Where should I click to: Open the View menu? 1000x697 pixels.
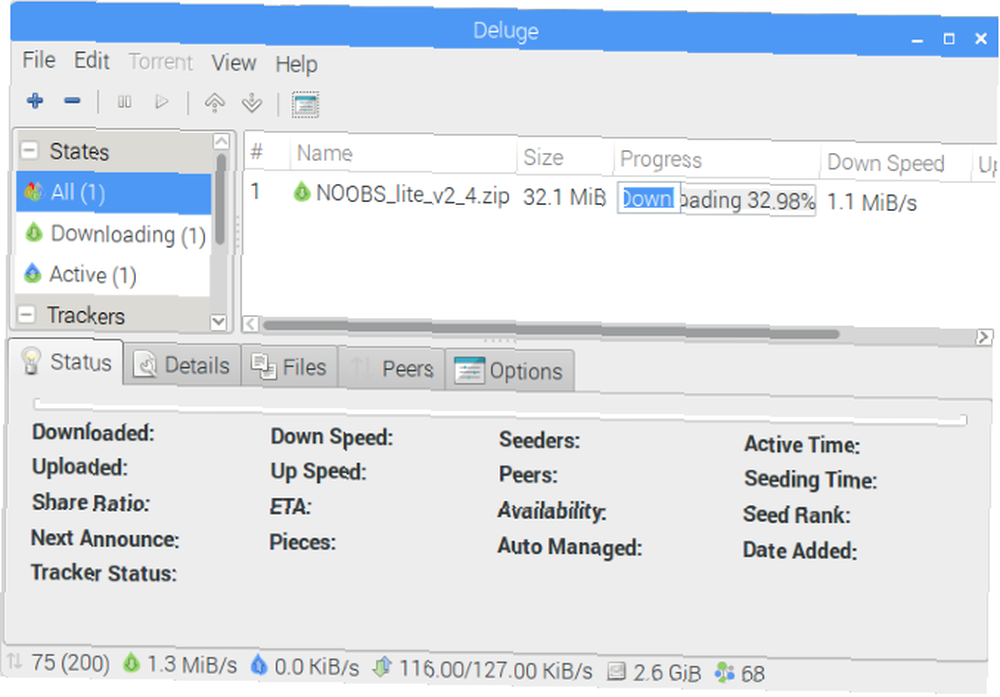[x=233, y=63]
